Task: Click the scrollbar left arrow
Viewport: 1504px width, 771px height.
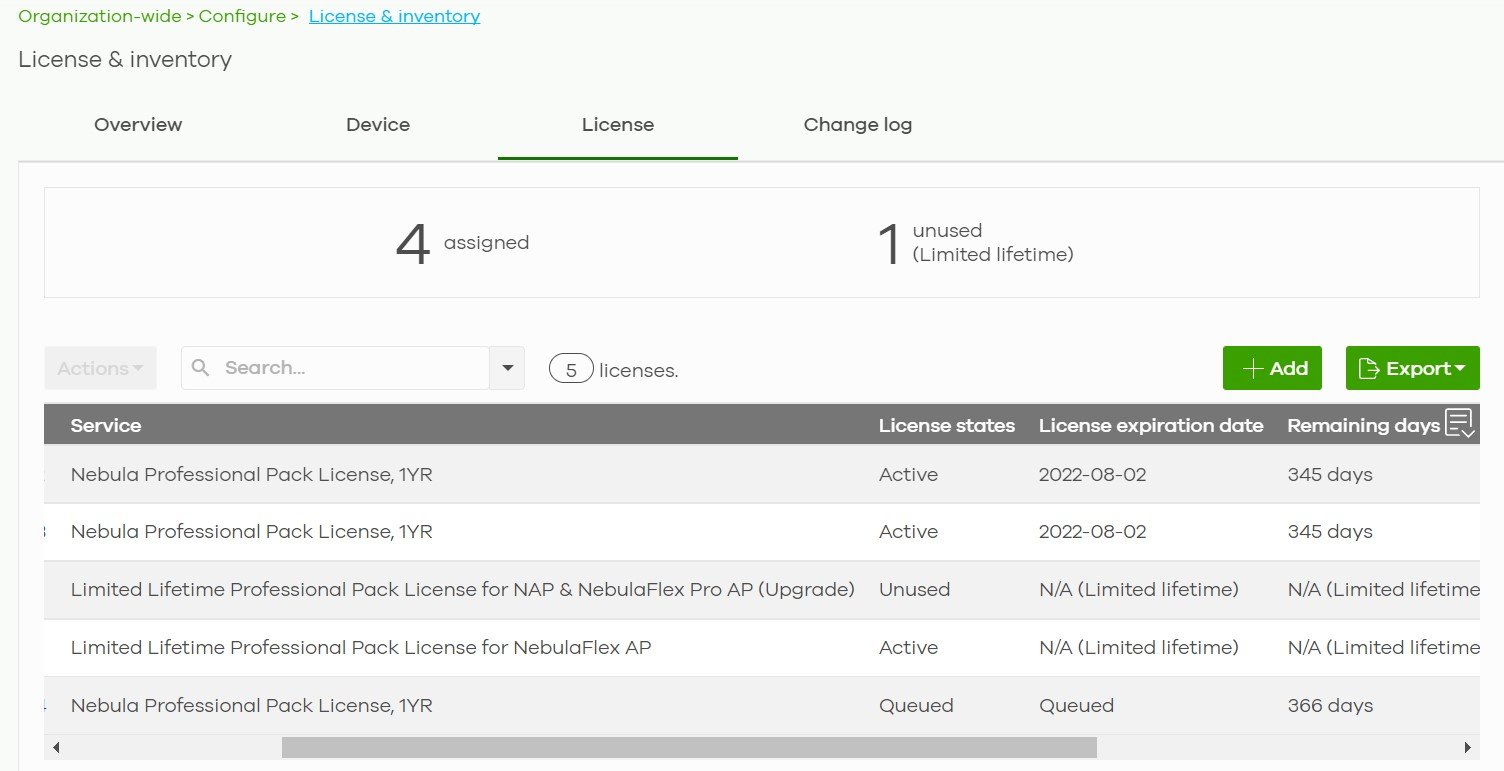Action: pyautogui.click(x=56, y=747)
